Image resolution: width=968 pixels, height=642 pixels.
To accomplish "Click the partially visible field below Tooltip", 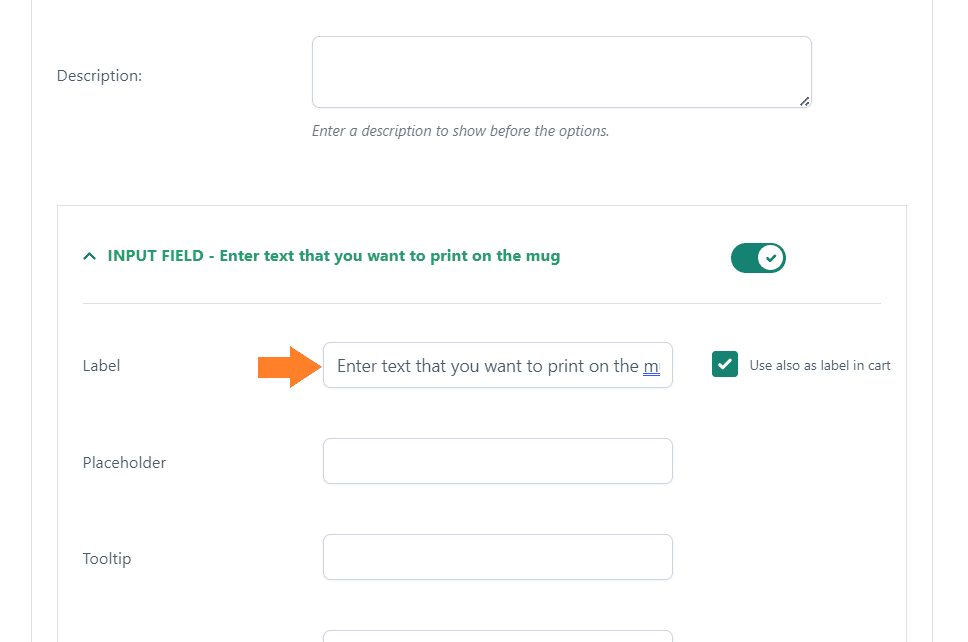I will click(498, 636).
